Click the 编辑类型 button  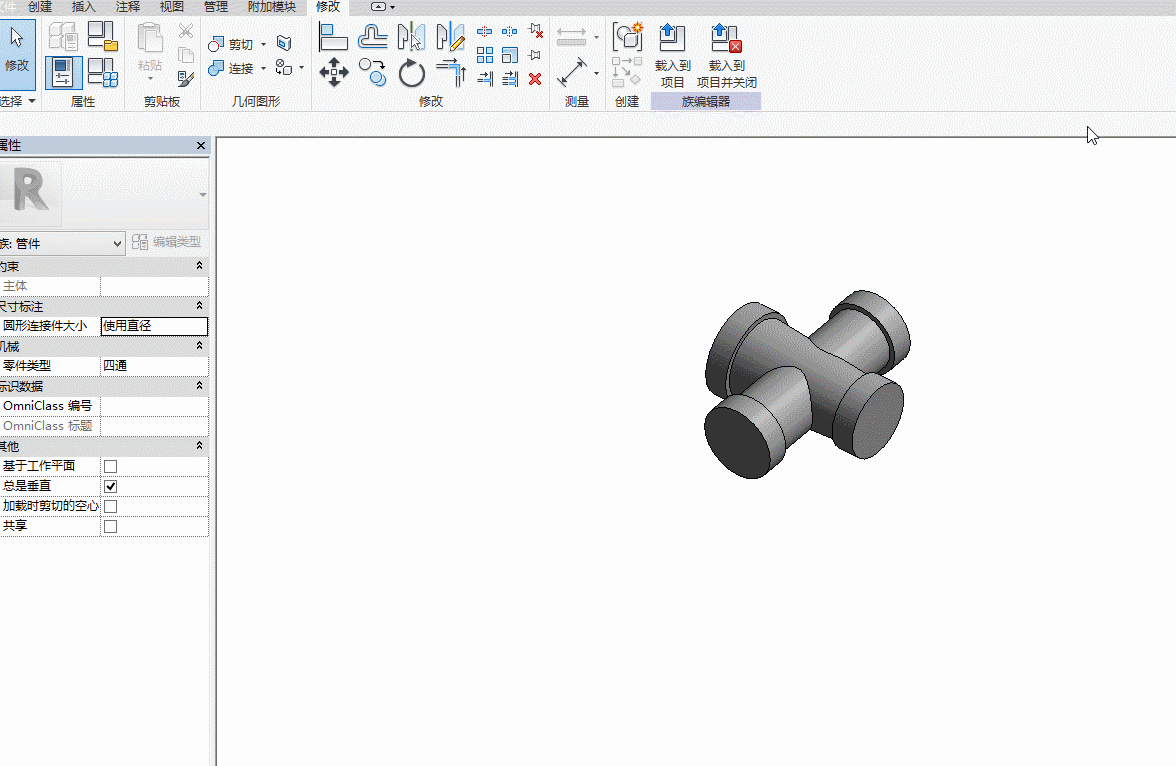[x=166, y=242]
